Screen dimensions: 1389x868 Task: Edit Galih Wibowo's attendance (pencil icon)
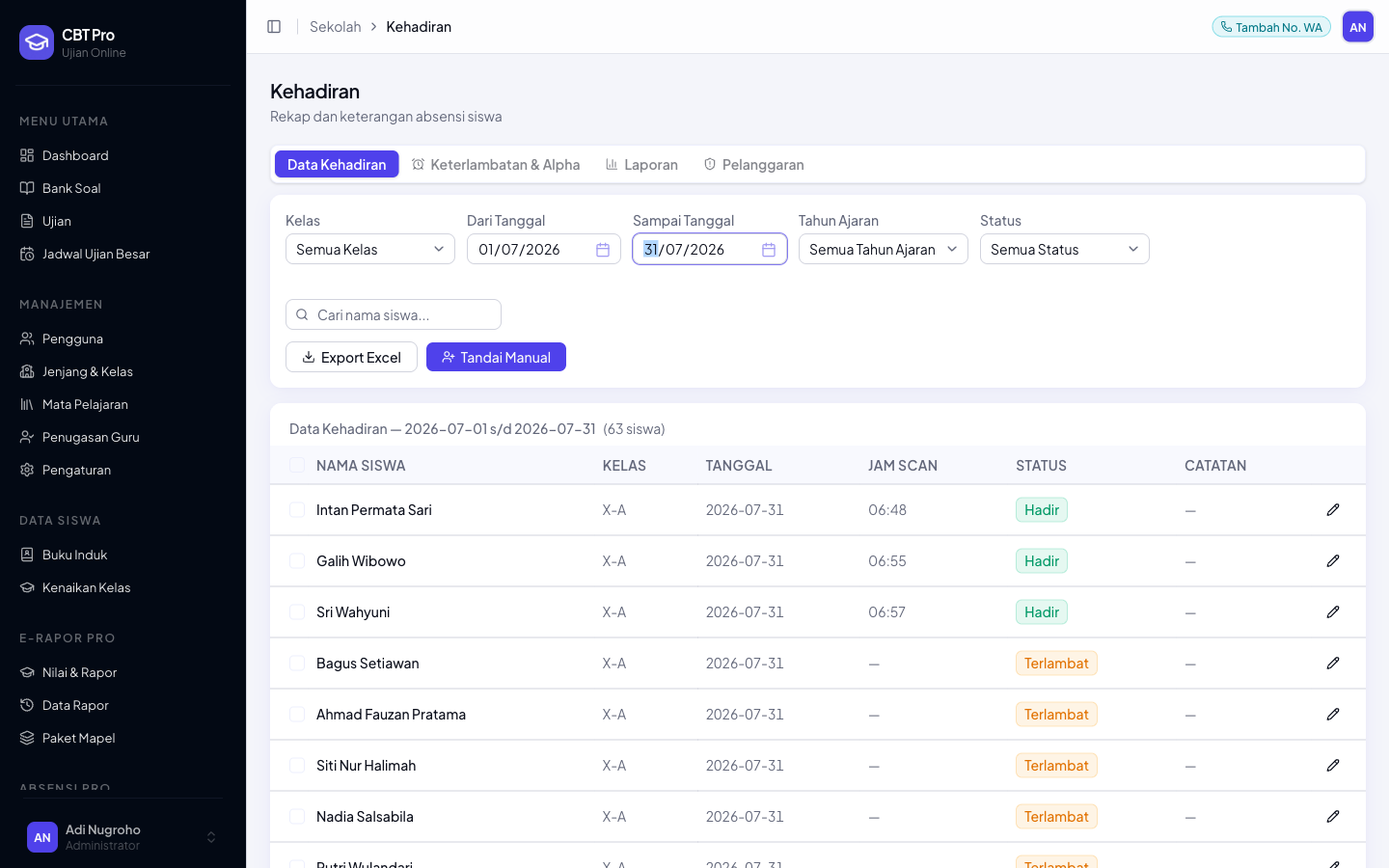click(x=1333, y=560)
